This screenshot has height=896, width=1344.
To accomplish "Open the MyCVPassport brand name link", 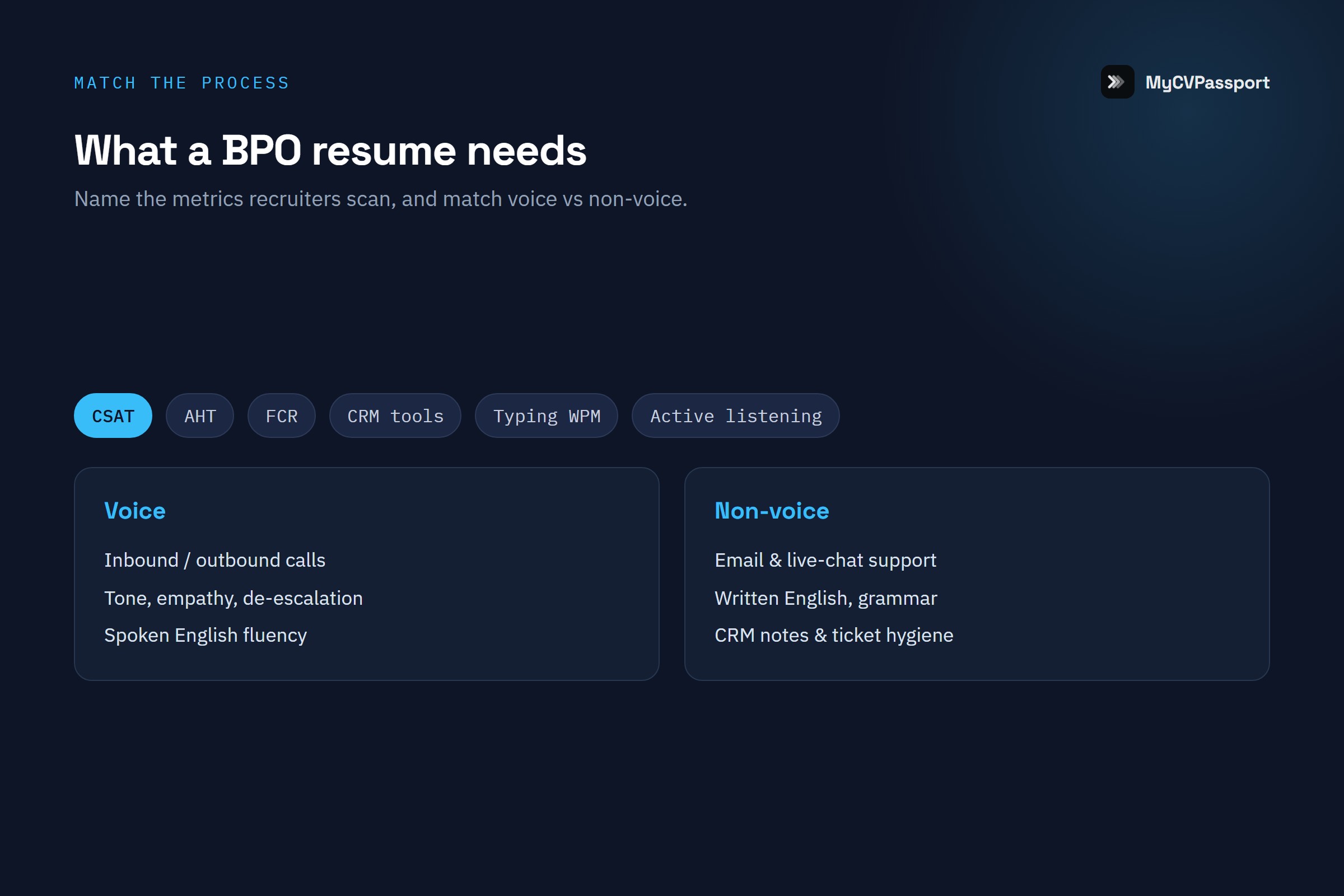I will pos(1207,83).
